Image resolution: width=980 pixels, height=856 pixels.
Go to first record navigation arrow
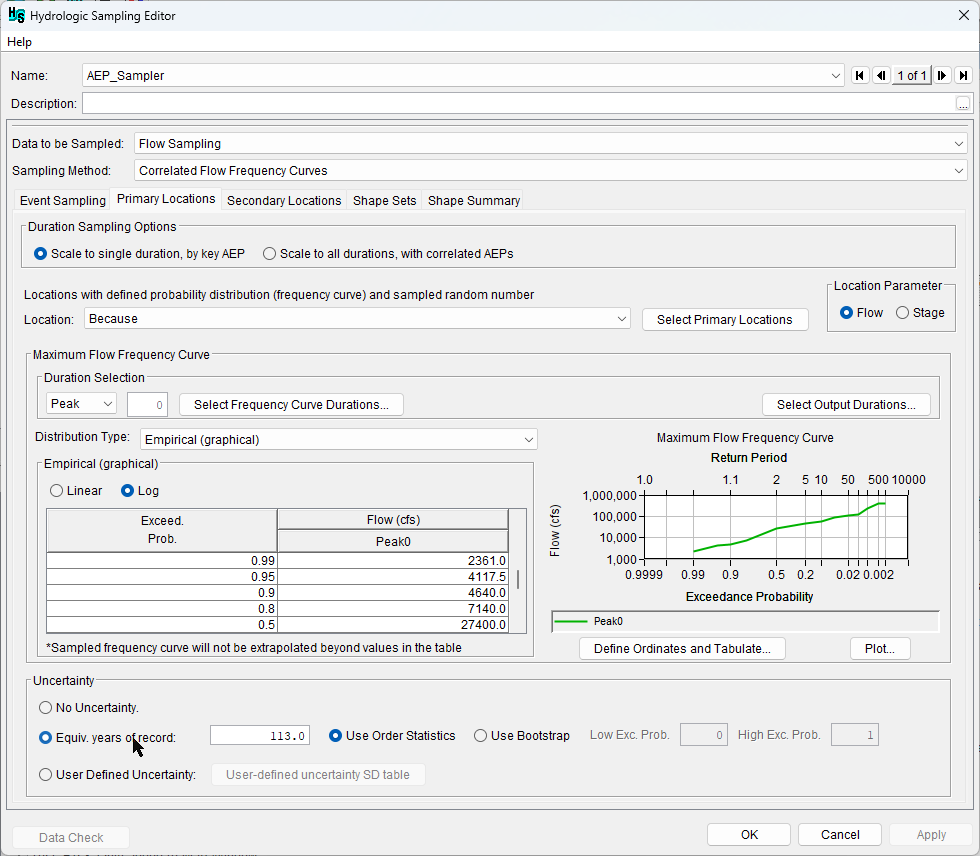[x=860, y=75]
